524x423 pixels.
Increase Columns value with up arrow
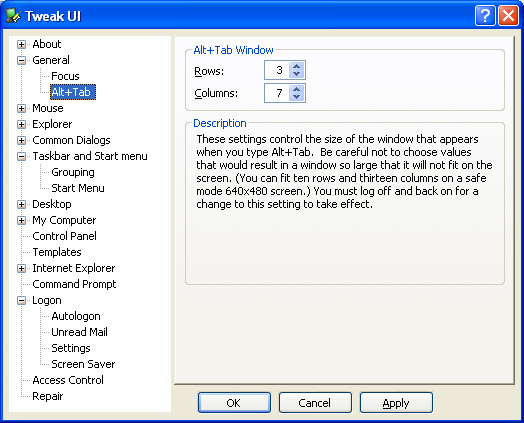296,89
